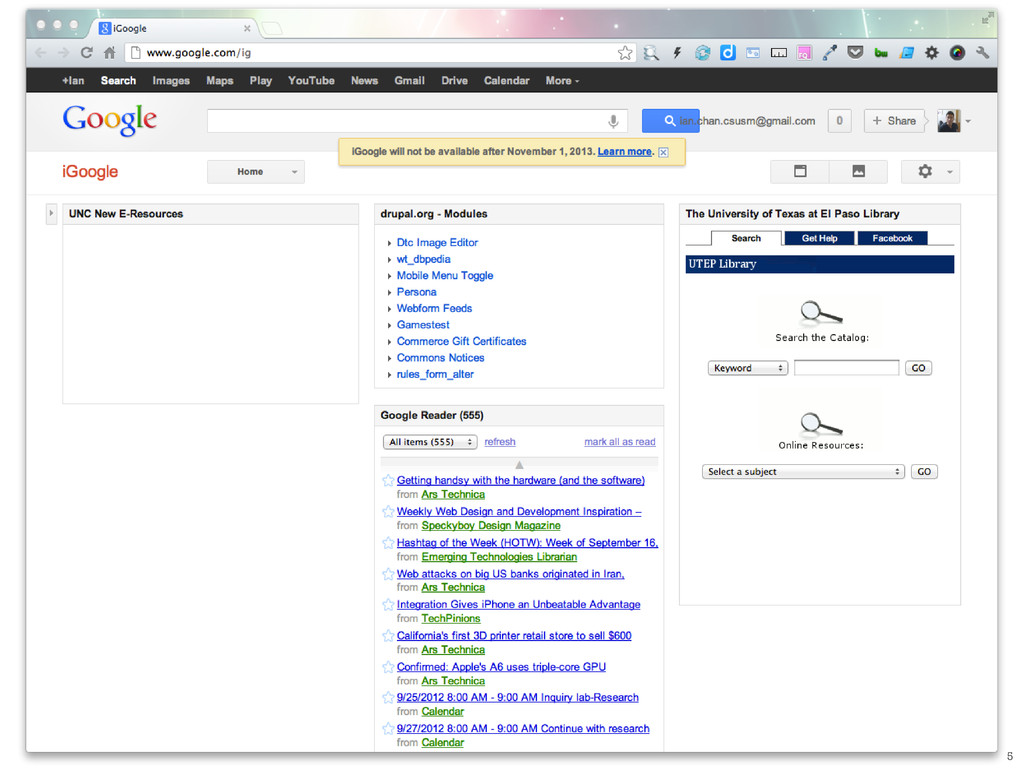Click GO next to catalog keyword field
The height and width of the screenshot is (768, 1024).
(x=918, y=368)
